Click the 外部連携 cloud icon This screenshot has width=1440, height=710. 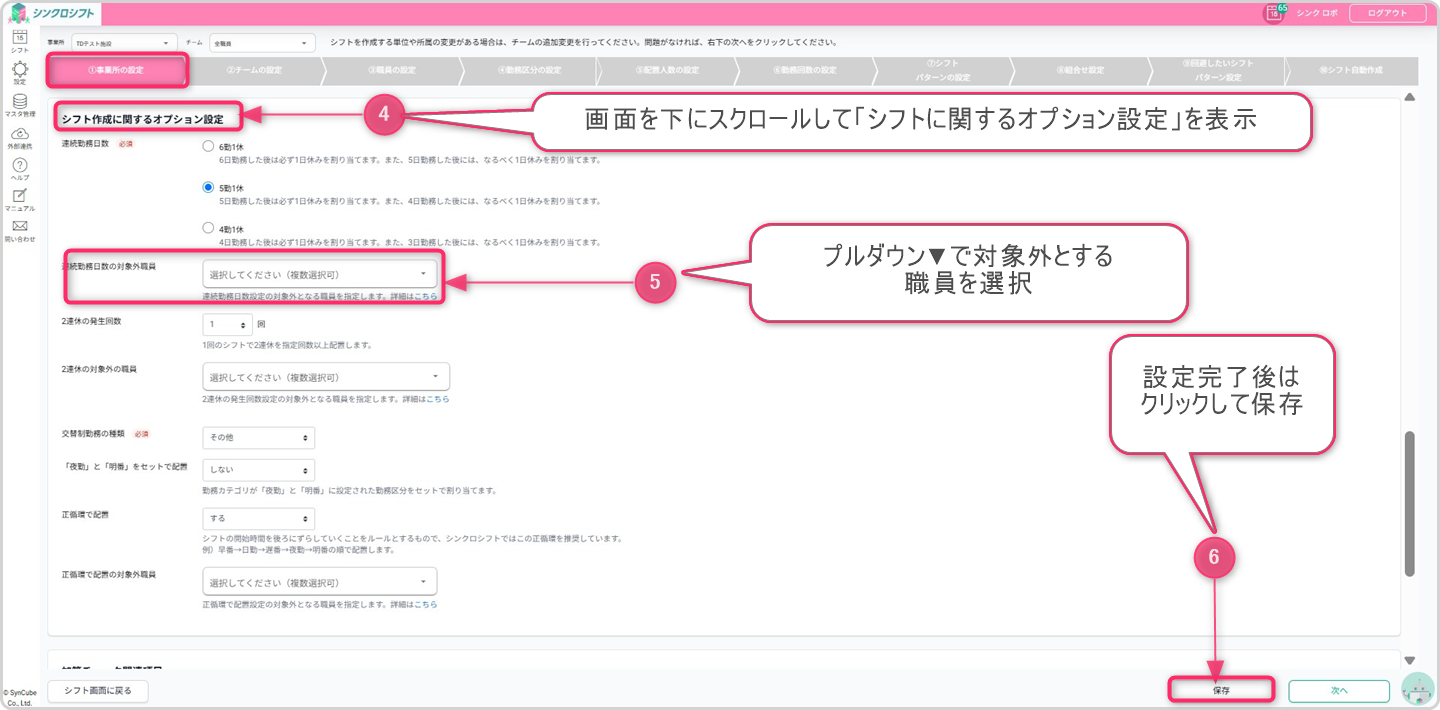coord(19,135)
